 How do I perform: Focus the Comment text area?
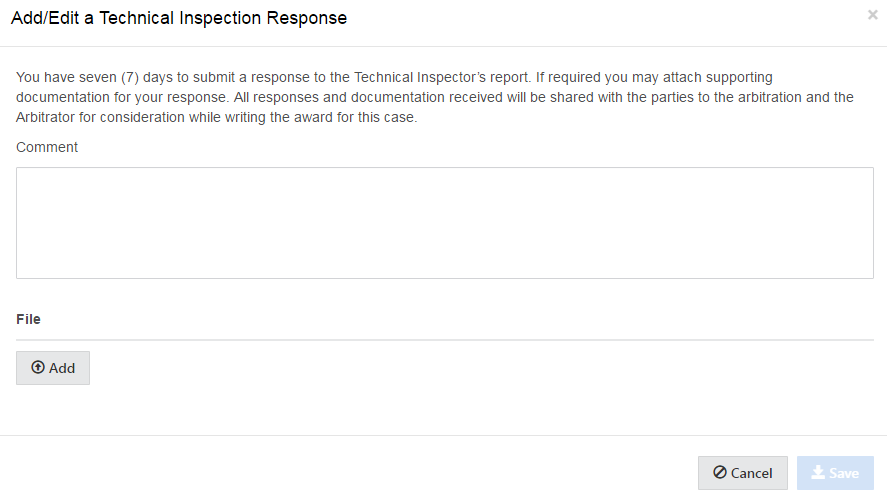(x=444, y=222)
